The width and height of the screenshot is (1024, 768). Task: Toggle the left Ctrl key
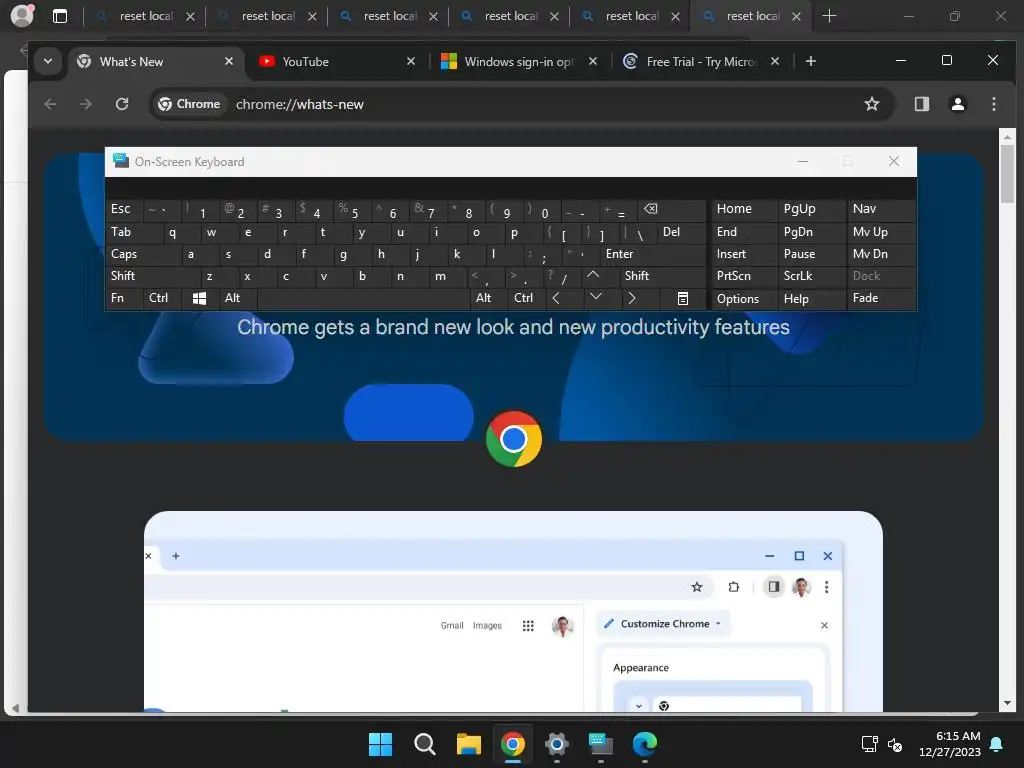pyautogui.click(x=161, y=298)
